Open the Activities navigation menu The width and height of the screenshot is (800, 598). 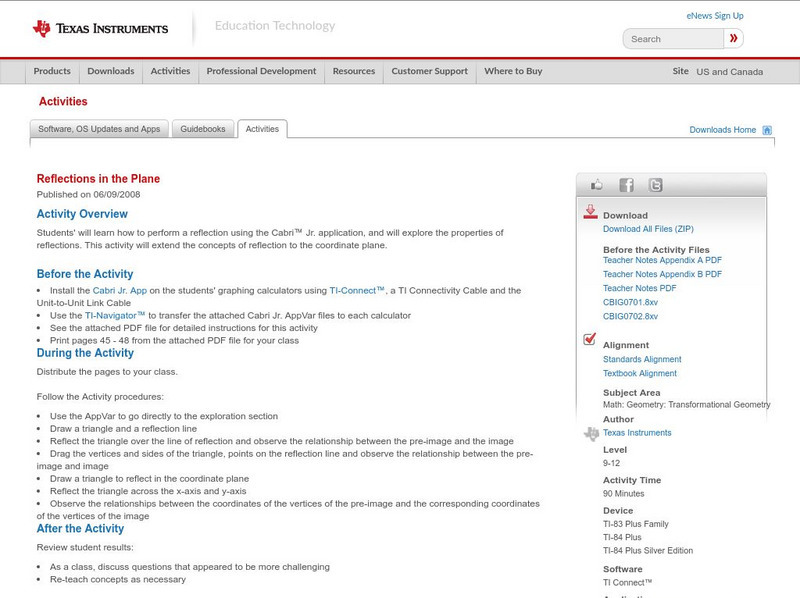tap(170, 71)
